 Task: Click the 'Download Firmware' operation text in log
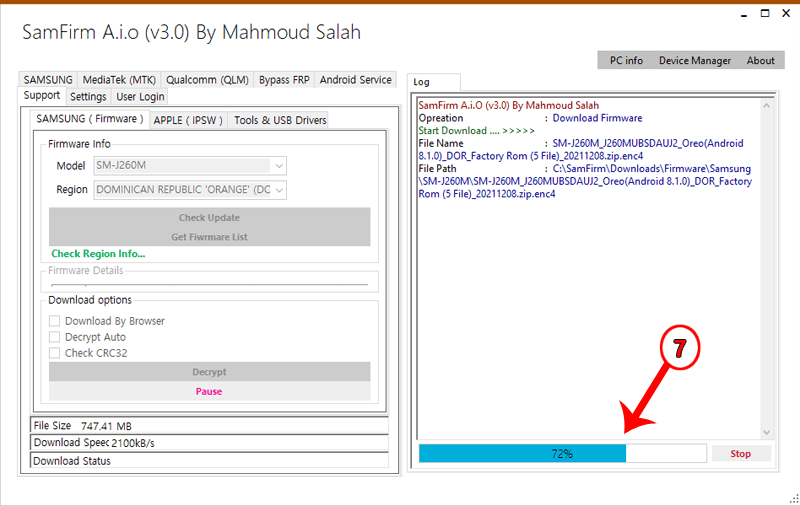click(597, 118)
